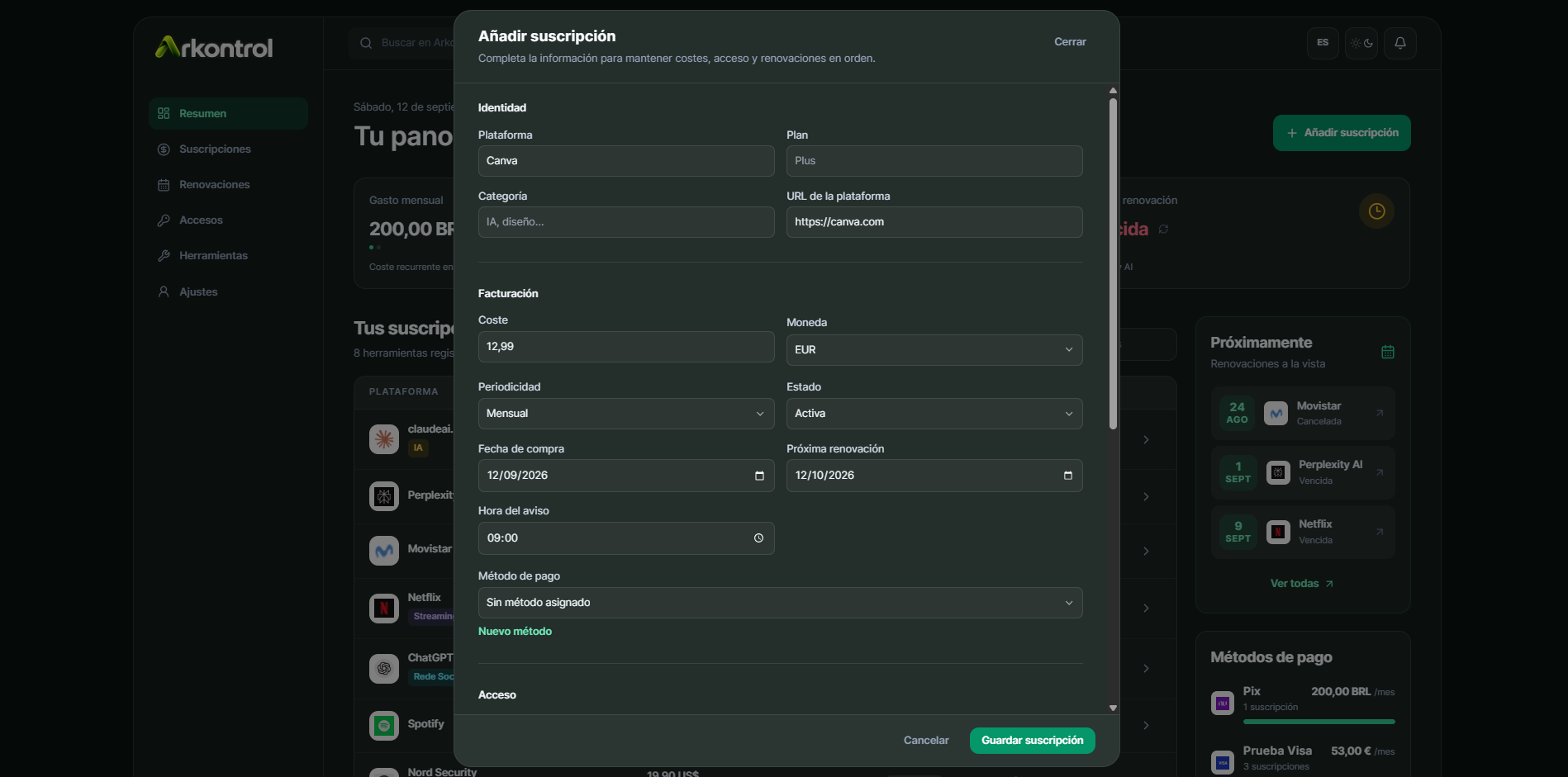Focus the Categoría input field
1568x777 pixels.
(x=626, y=222)
